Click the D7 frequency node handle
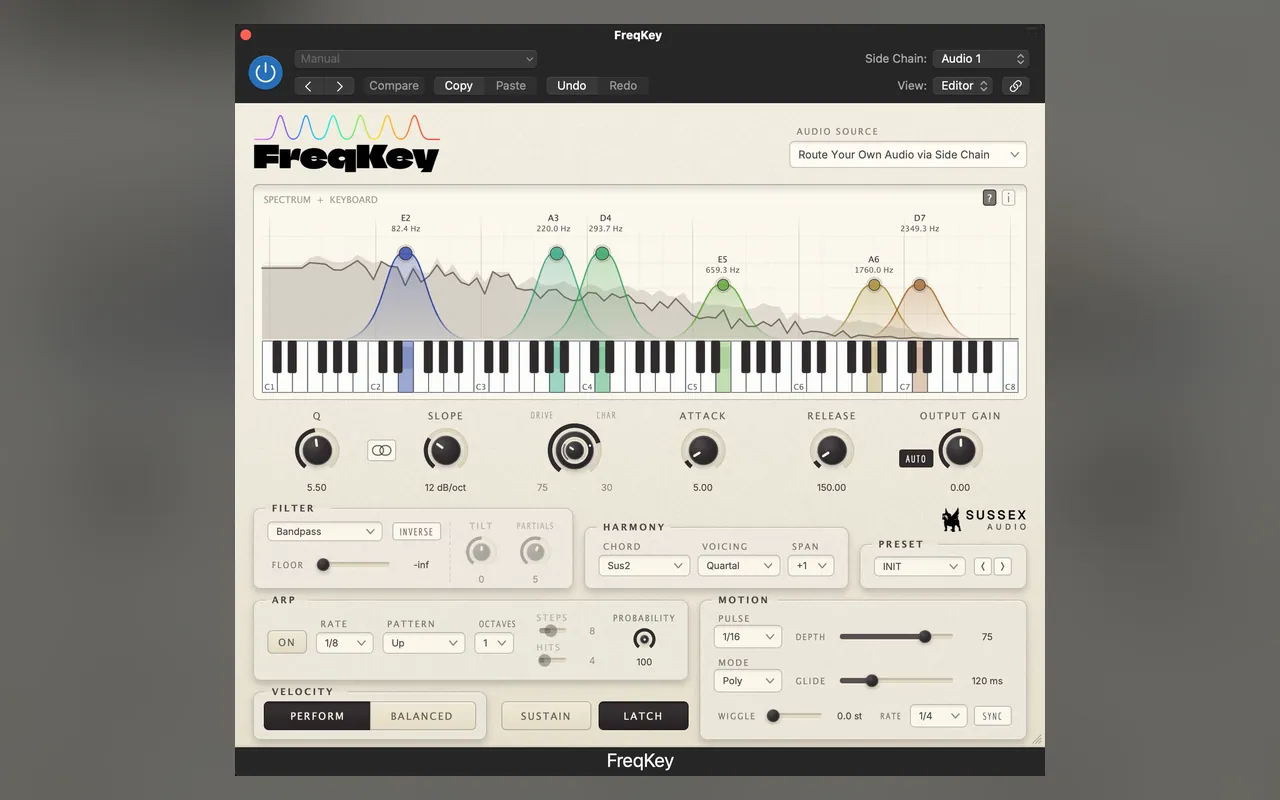Viewport: 1280px width, 800px height. click(920, 285)
